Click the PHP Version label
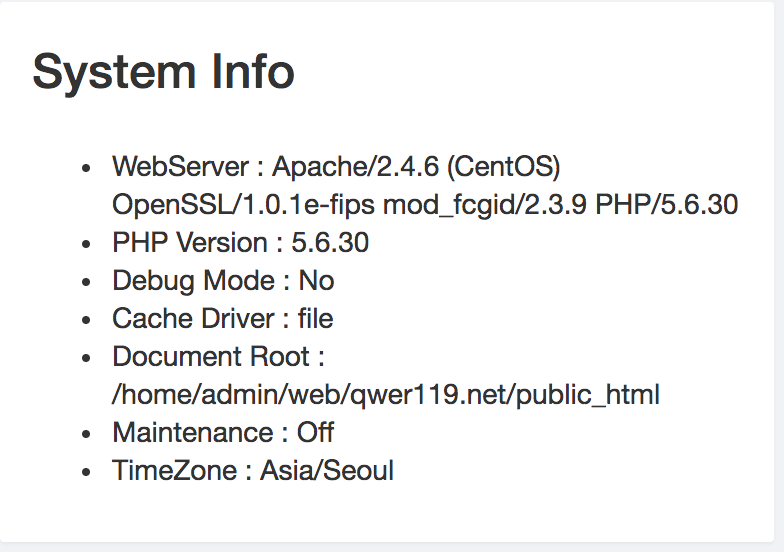The width and height of the screenshot is (784, 552). coord(190,243)
